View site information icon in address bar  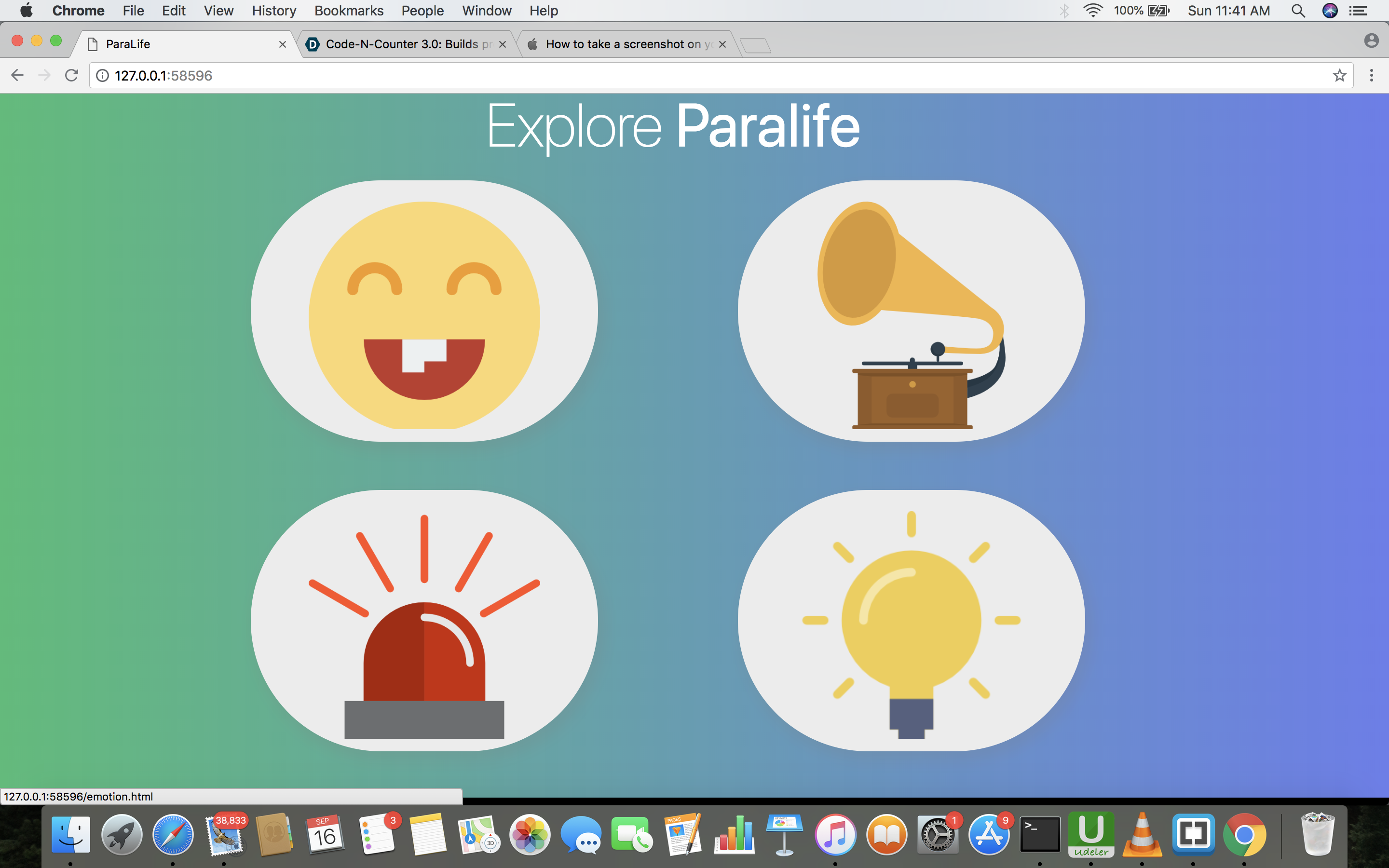tap(102, 75)
